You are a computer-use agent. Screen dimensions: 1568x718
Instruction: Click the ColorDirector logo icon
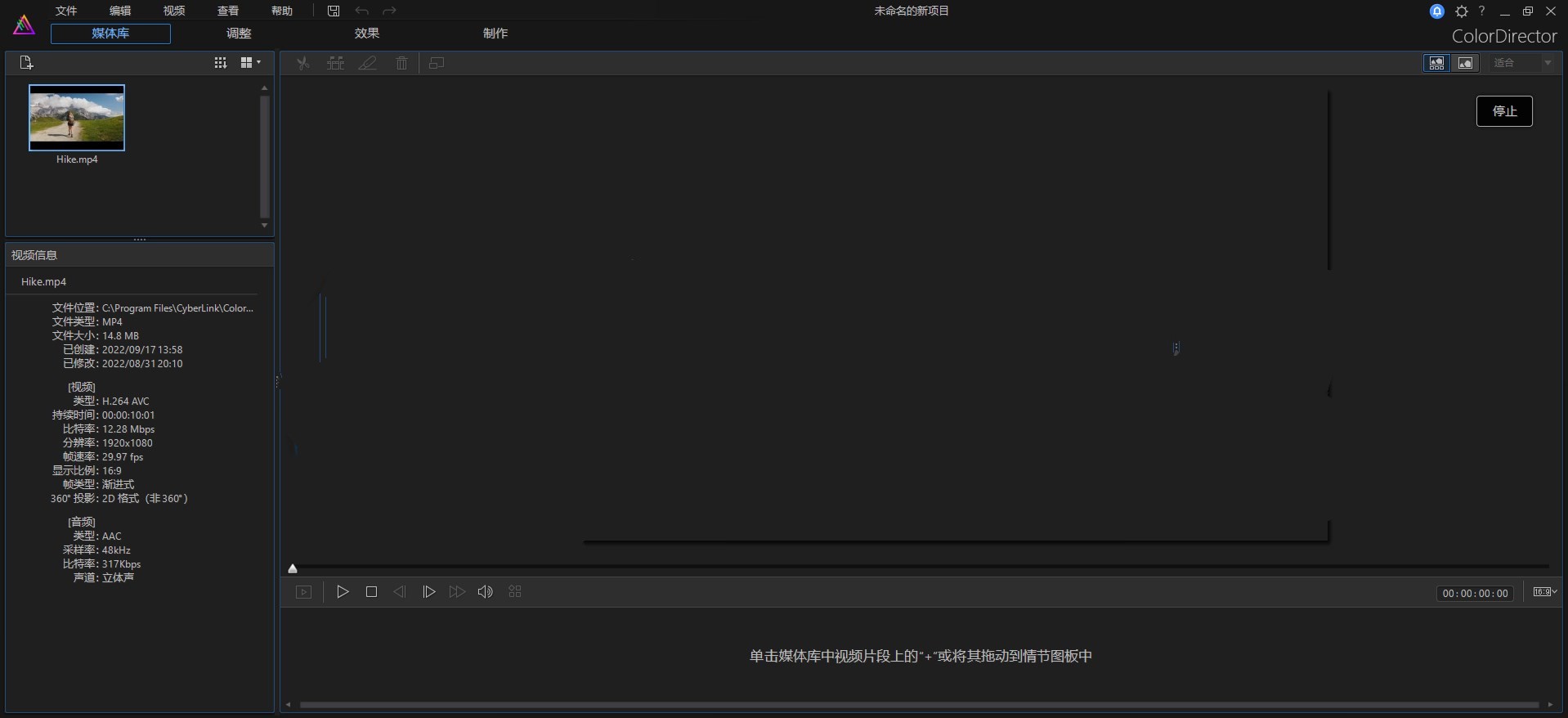point(24,25)
